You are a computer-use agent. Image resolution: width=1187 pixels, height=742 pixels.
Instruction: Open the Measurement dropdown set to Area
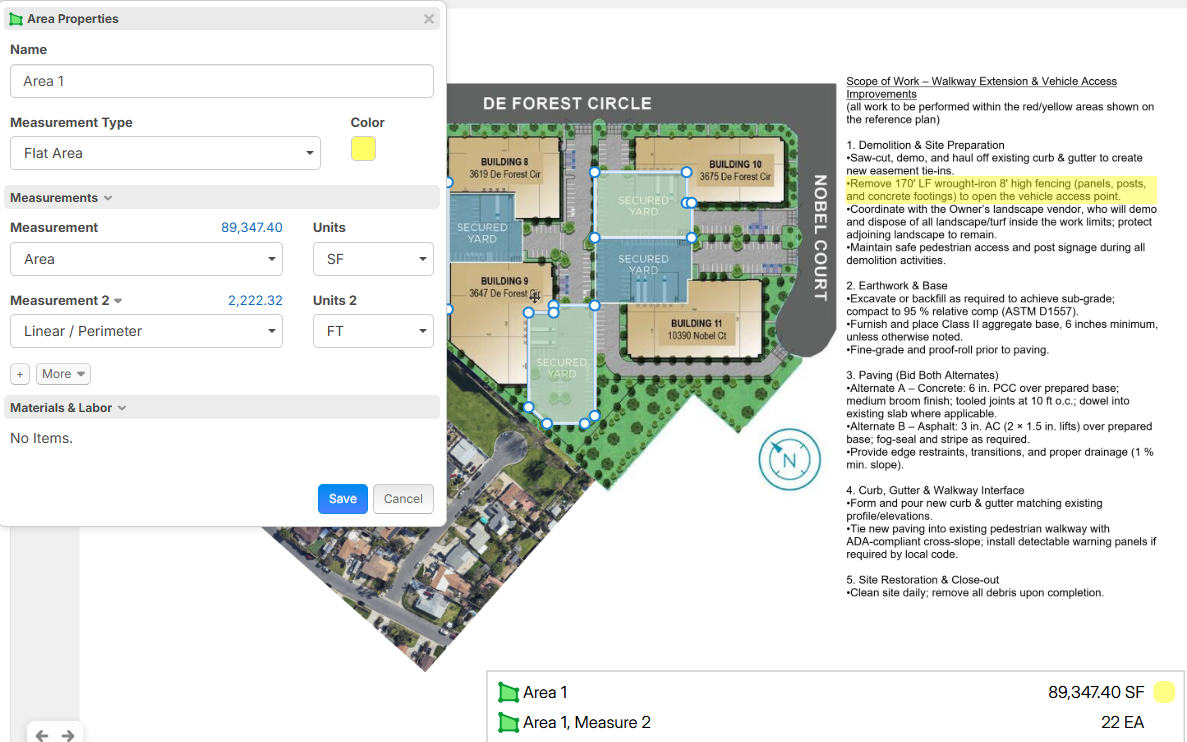pyautogui.click(x=146, y=259)
